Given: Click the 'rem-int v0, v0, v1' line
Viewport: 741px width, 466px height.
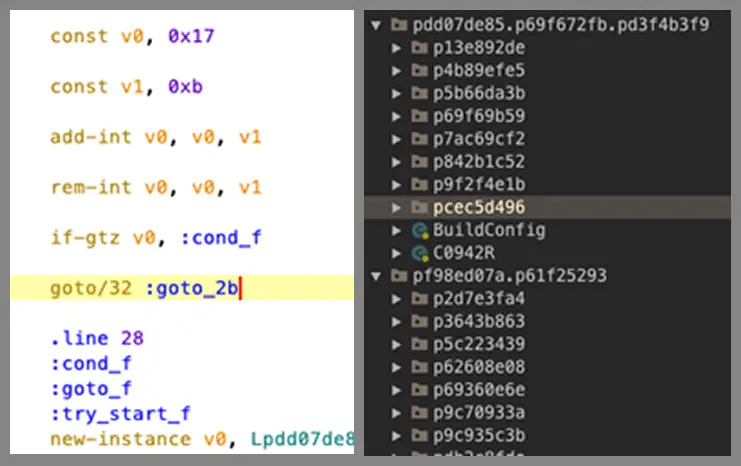Looking at the screenshot, I should tap(155, 188).
